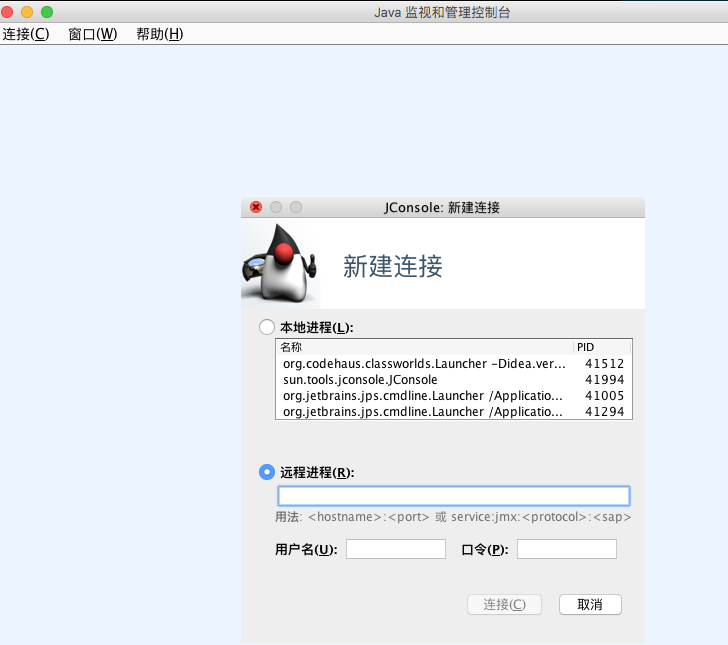
Task: Click PID value 41994
Action: 604,379
